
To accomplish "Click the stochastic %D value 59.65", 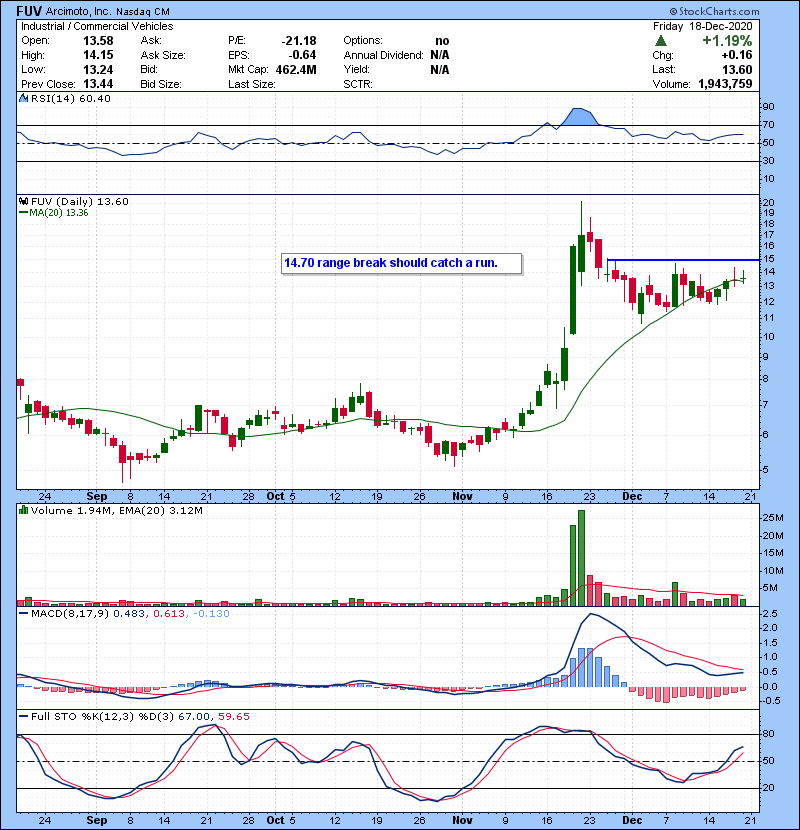I will pyautogui.click(x=233, y=716).
